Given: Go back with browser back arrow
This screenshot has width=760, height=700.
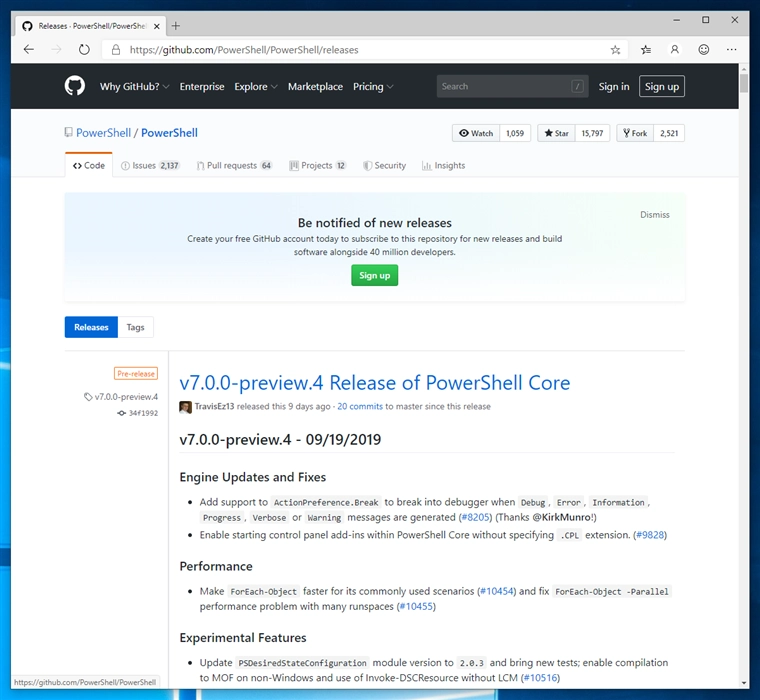Looking at the screenshot, I should point(29,49).
